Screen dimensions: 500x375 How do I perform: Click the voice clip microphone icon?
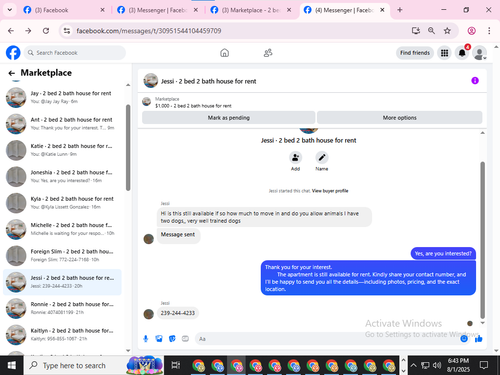(146, 339)
